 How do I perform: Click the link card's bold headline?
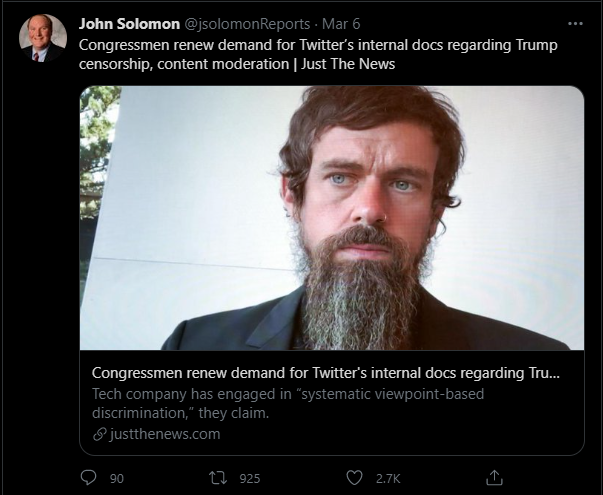coord(325,373)
